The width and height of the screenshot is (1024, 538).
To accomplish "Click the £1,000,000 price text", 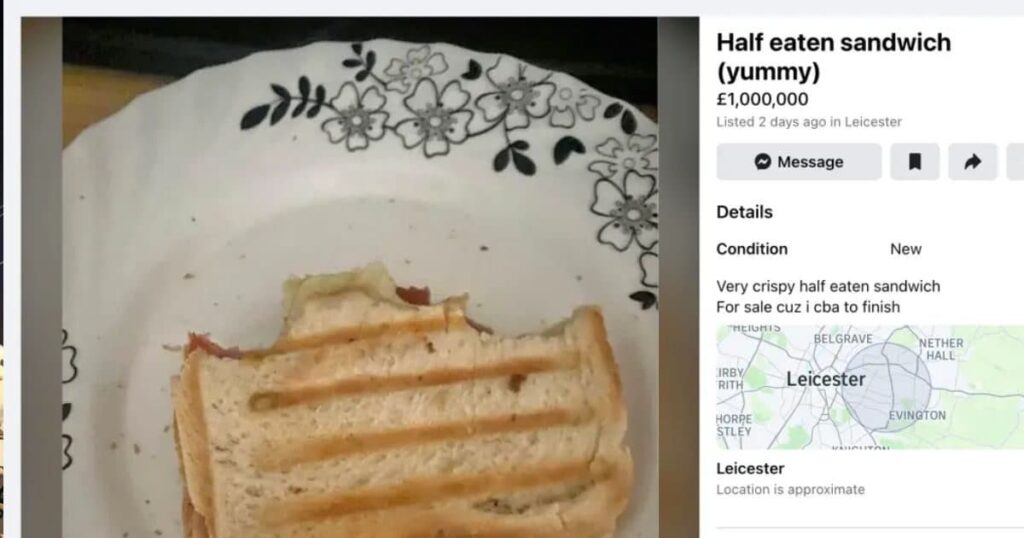I will click(x=762, y=99).
